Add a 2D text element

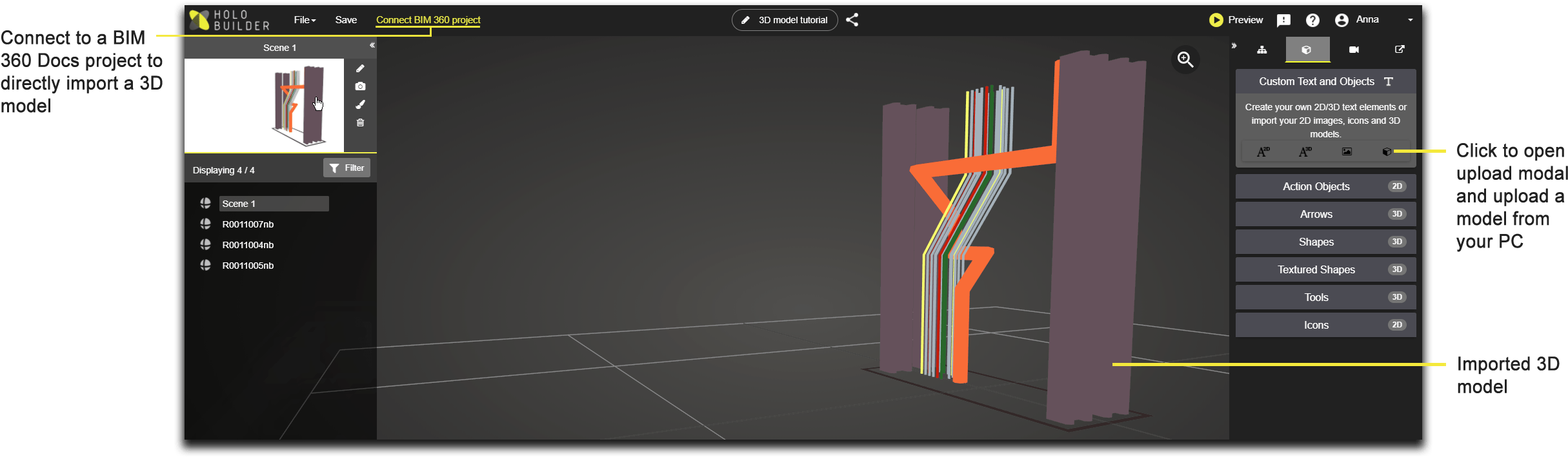[x=1263, y=152]
